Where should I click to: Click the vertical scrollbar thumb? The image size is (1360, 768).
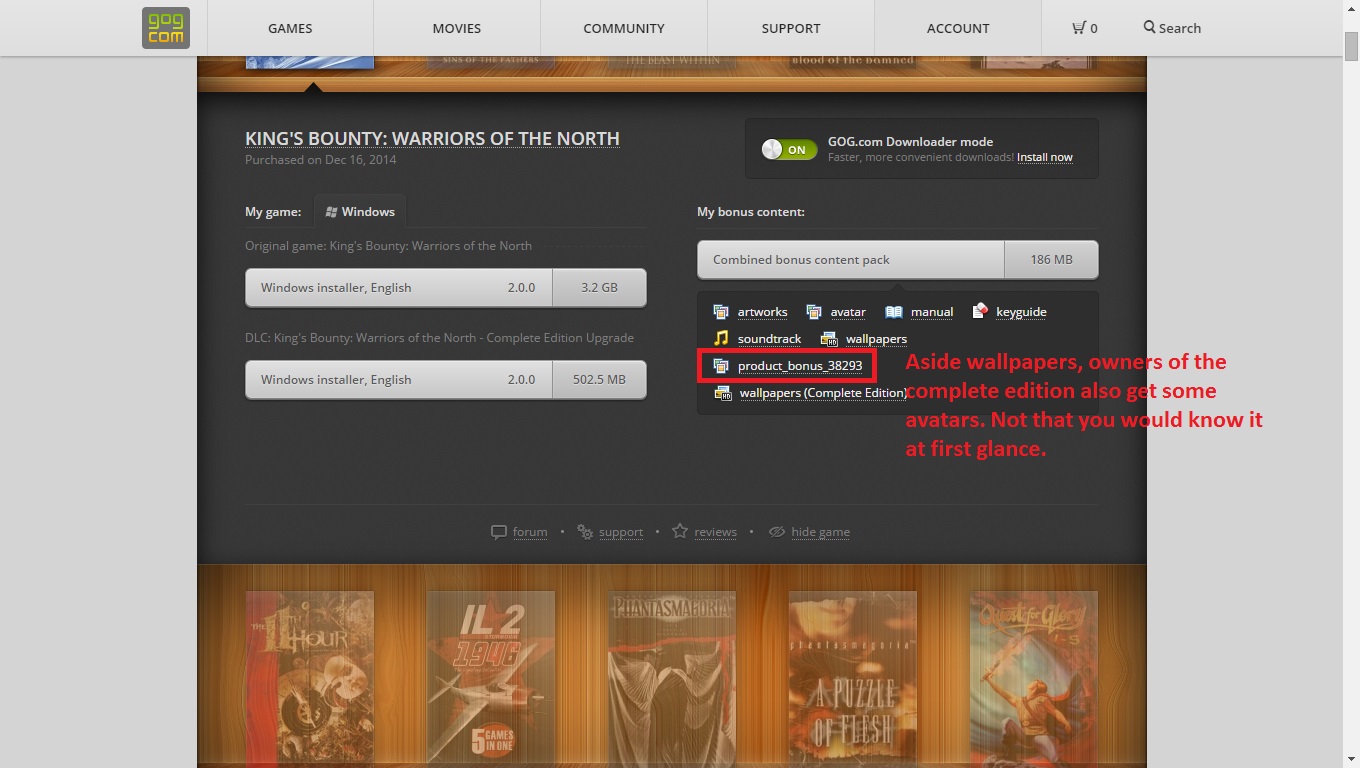point(1351,48)
